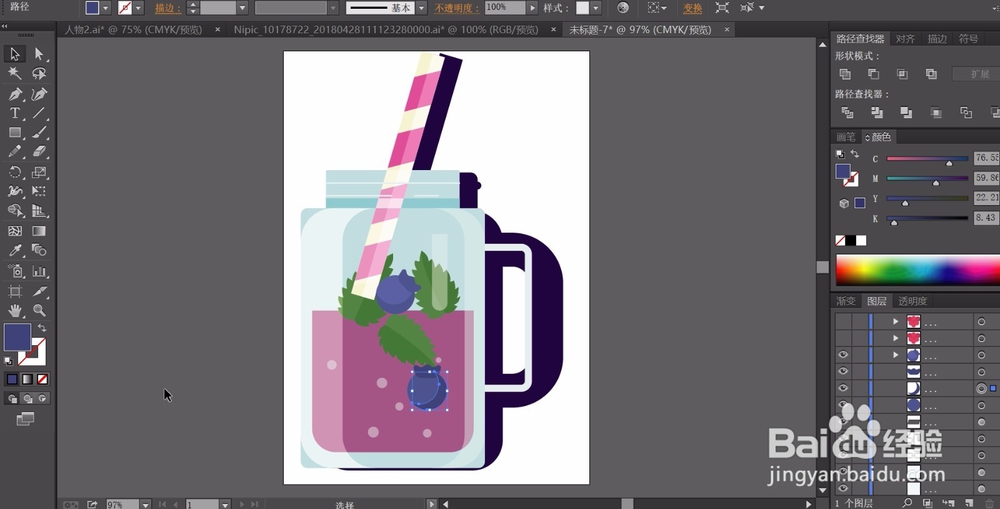
Task: Open the 渐变 panel tab
Action: pyautogui.click(x=846, y=301)
